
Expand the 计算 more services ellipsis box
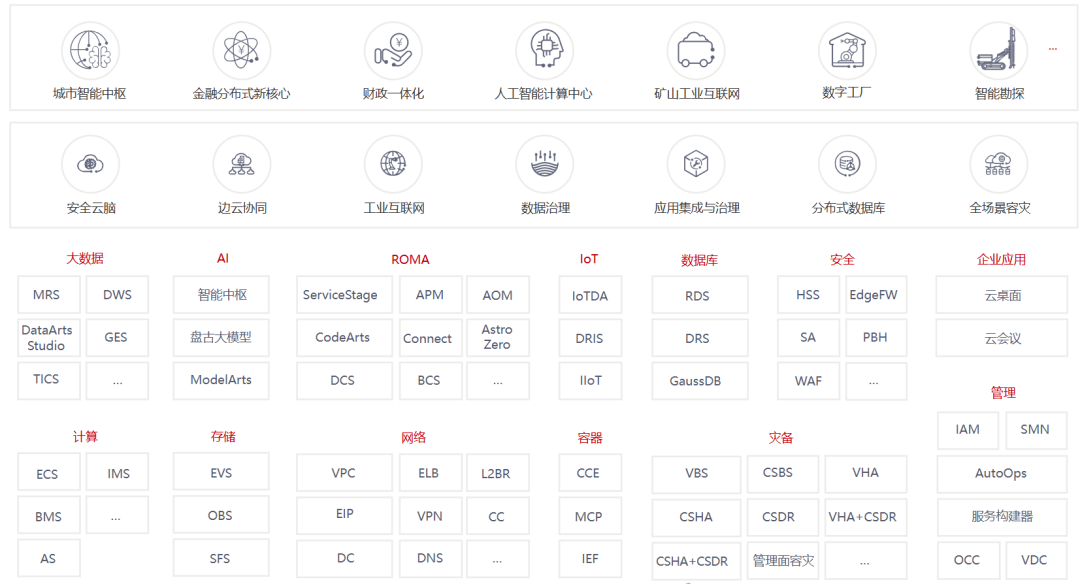(x=117, y=515)
